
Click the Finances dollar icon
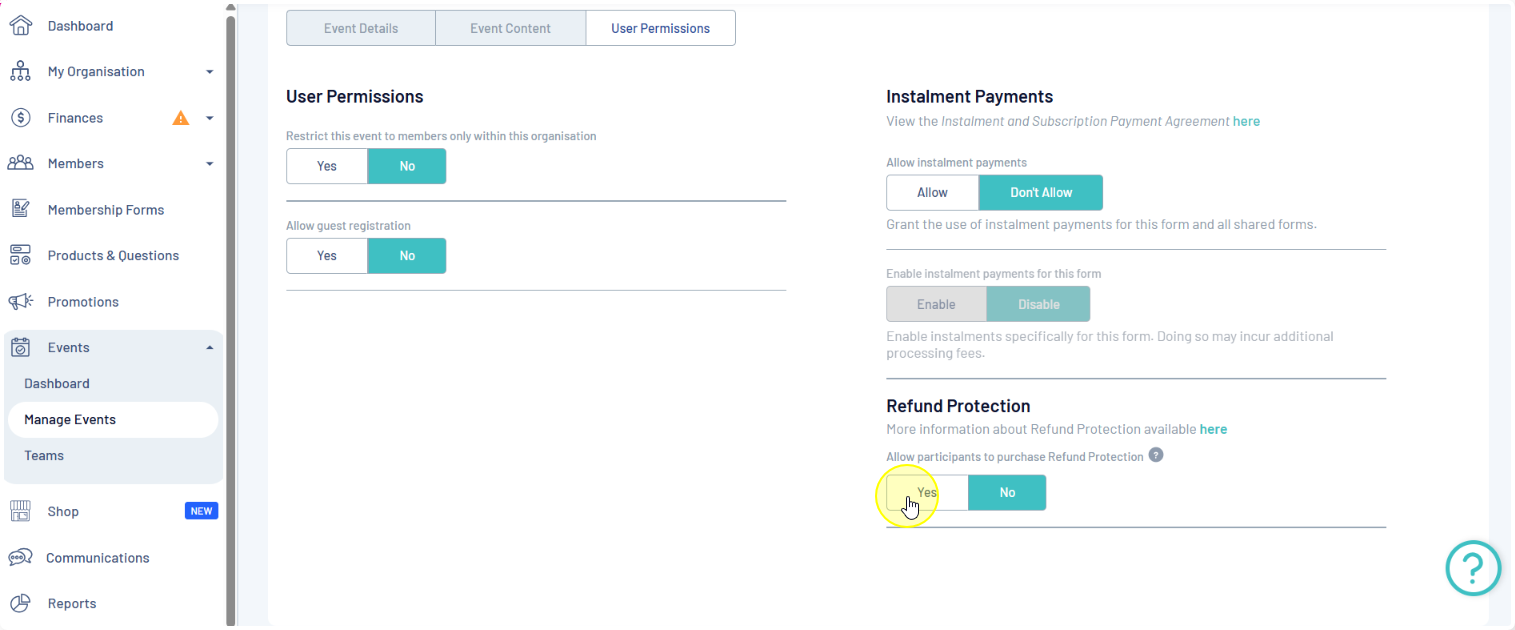20,118
